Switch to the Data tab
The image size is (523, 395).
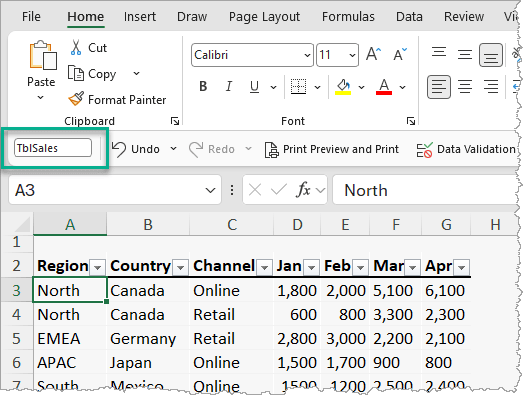[409, 16]
